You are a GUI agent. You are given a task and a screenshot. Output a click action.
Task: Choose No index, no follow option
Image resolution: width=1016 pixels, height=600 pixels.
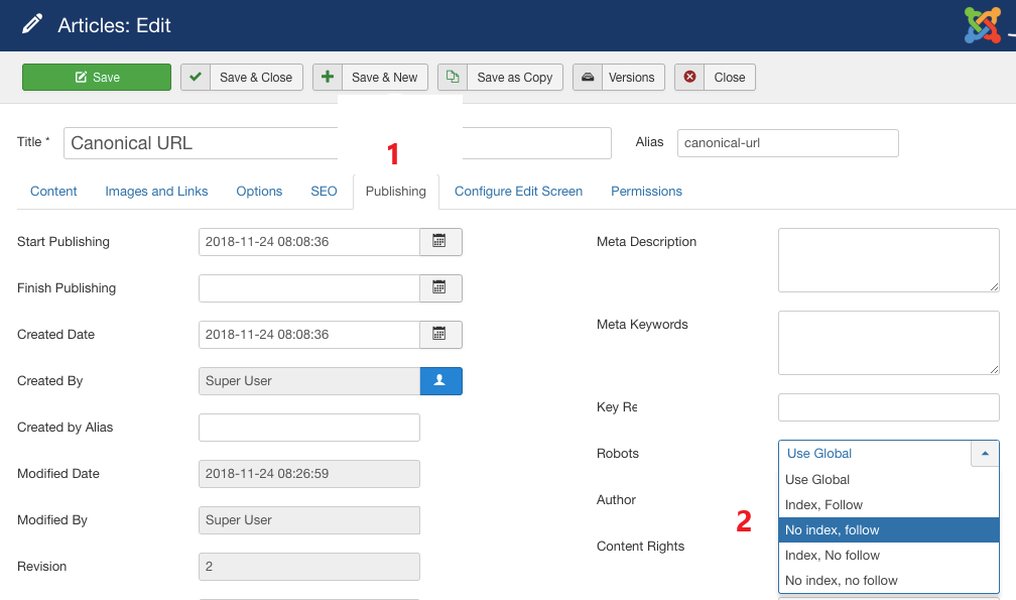pos(888,581)
